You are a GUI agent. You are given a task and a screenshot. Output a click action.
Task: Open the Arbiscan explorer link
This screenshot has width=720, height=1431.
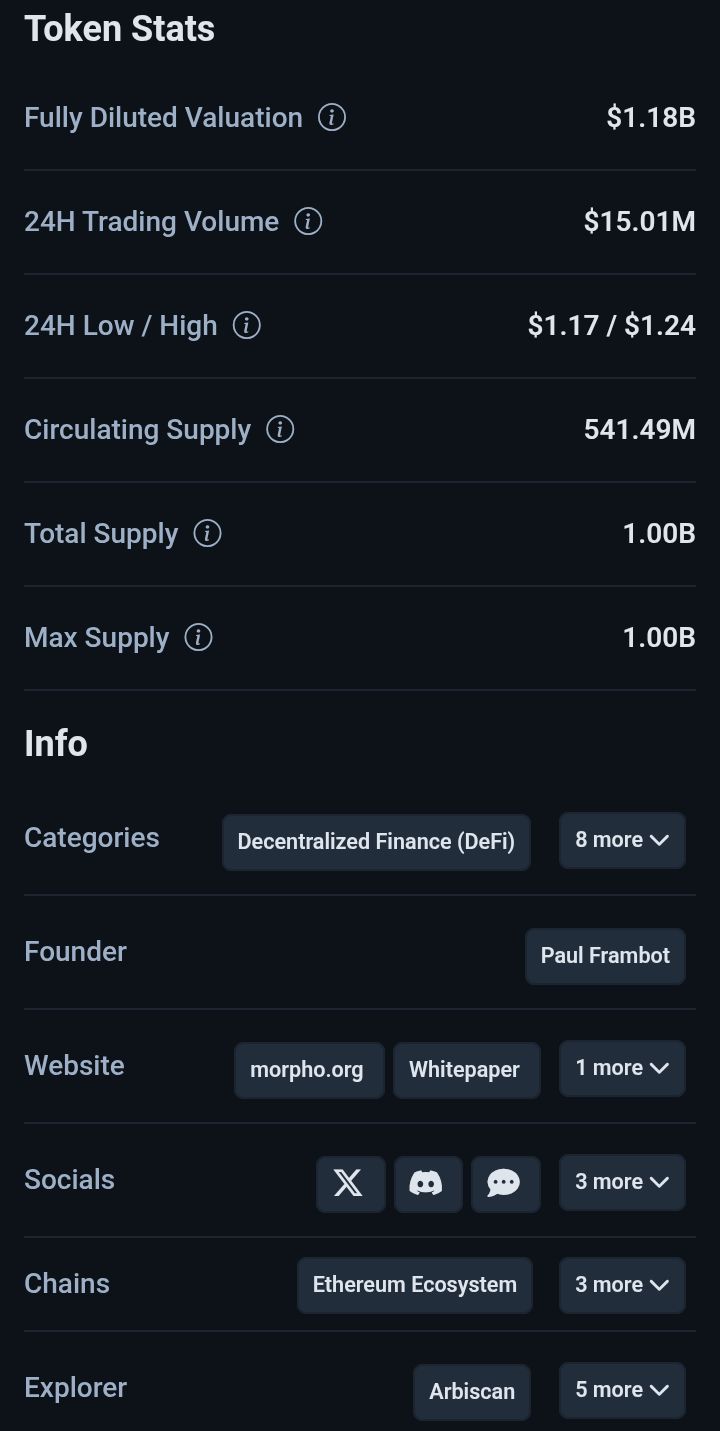[471, 1391]
